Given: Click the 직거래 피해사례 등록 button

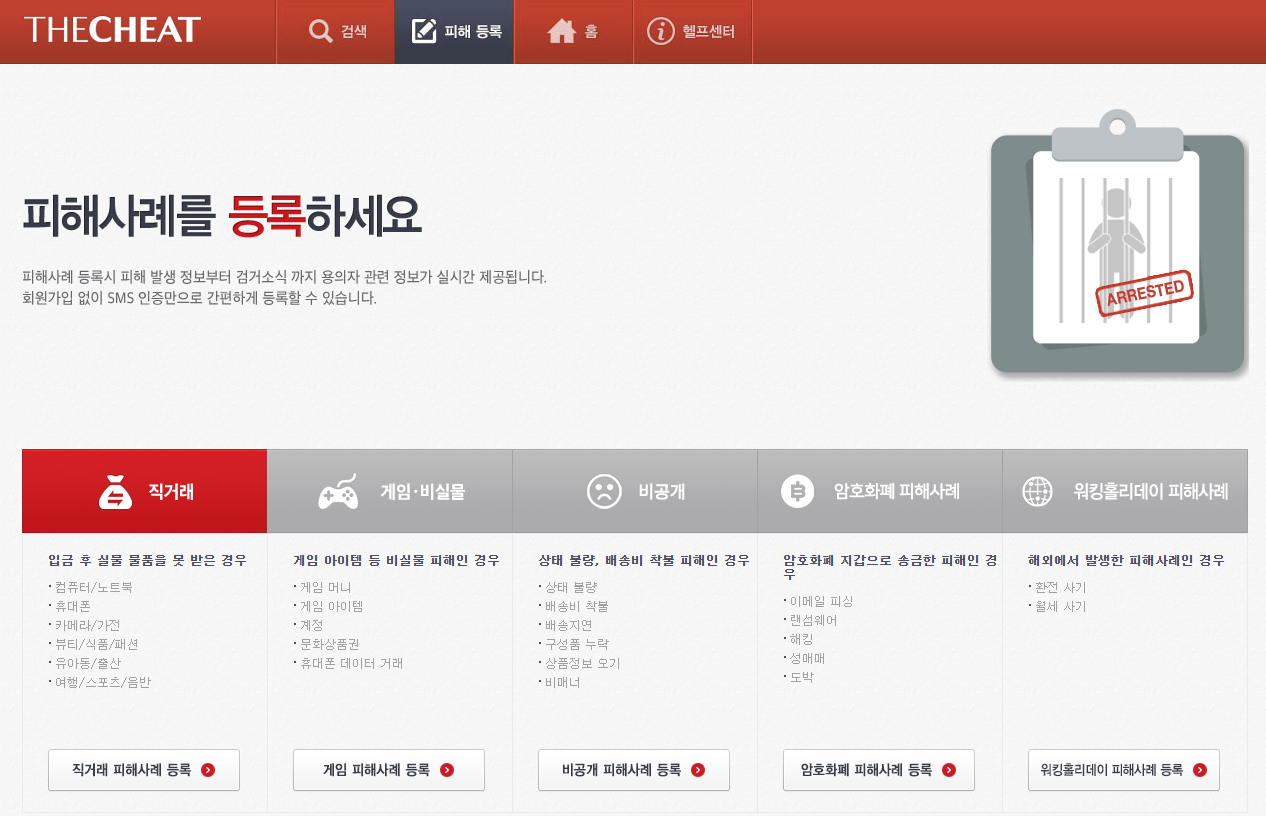Looking at the screenshot, I should (144, 770).
